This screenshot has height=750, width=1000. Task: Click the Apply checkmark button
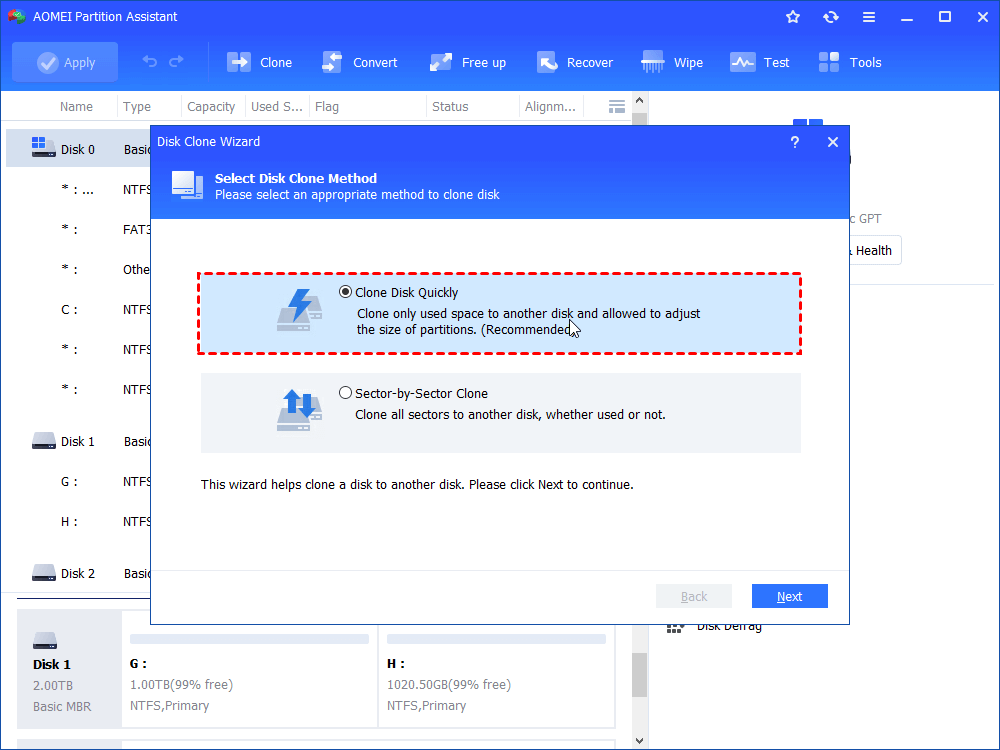coord(65,62)
